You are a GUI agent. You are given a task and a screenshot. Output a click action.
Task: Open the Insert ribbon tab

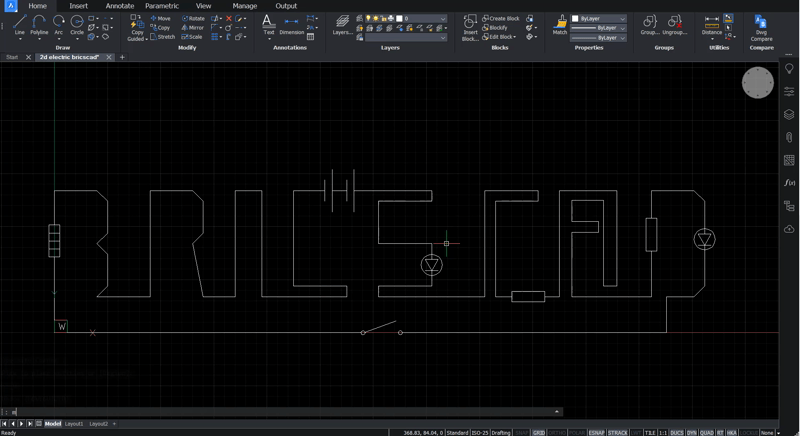(79, 6)
